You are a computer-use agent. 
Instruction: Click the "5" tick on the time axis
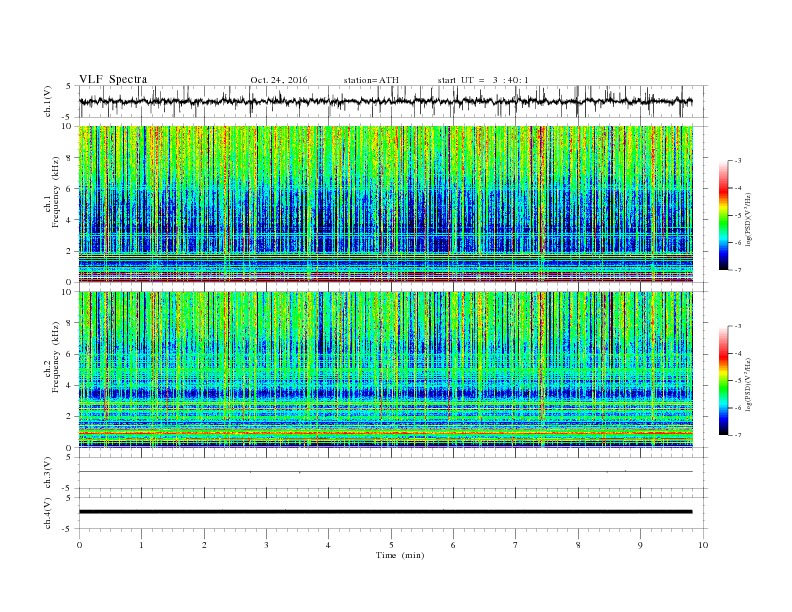pos(391,545)
